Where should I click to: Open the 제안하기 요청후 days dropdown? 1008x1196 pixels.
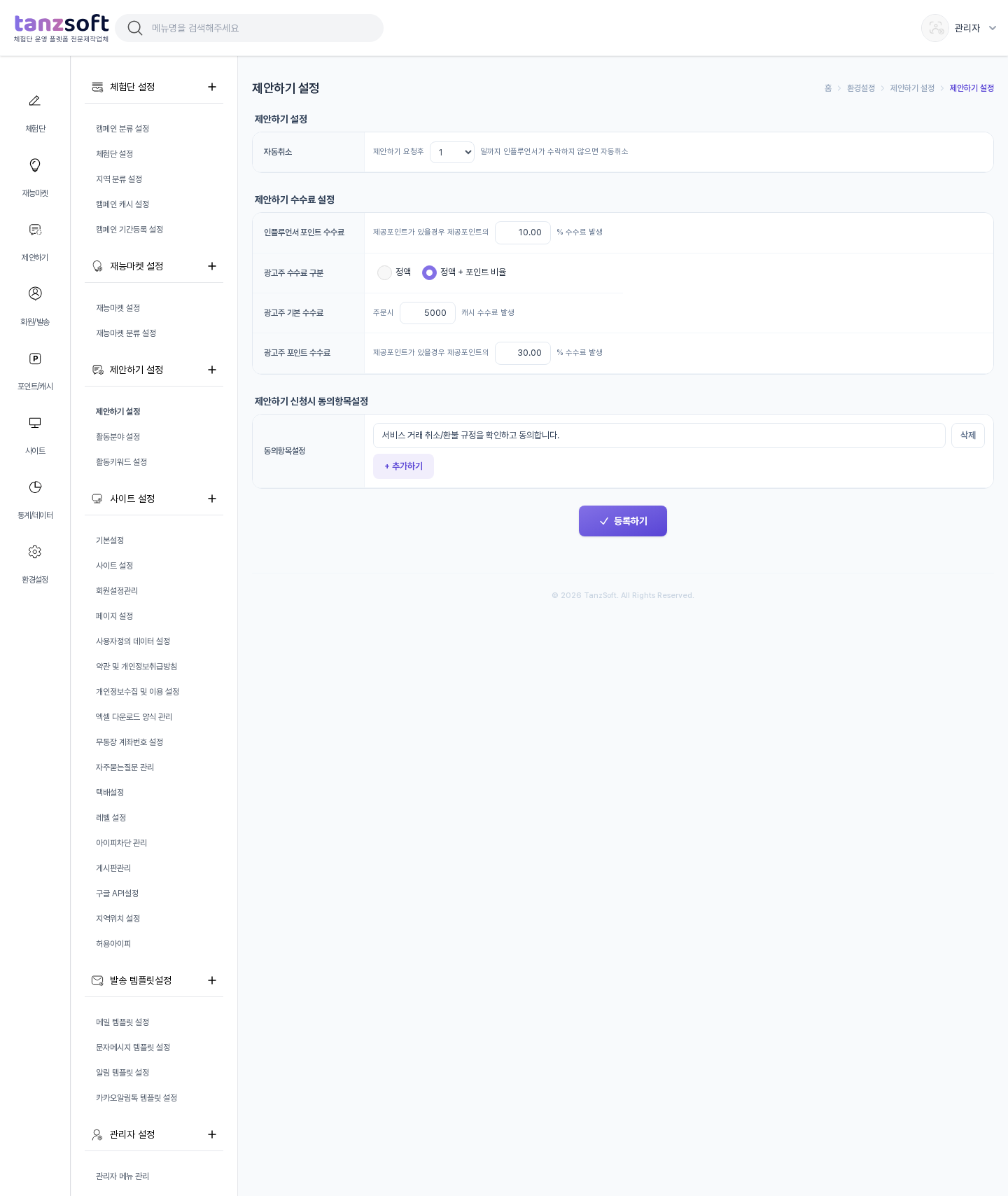click(x=452, y=152)
